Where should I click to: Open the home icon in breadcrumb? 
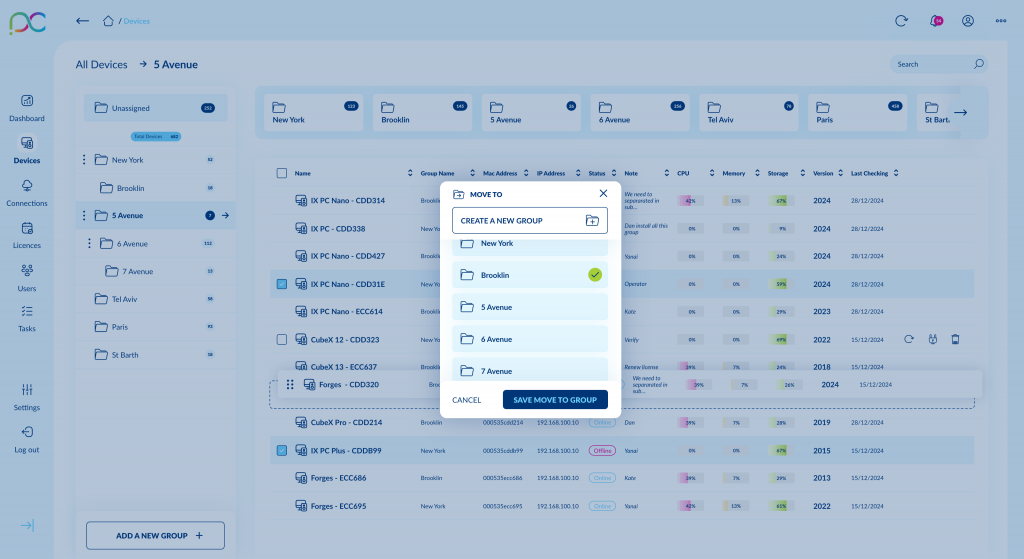108,21
